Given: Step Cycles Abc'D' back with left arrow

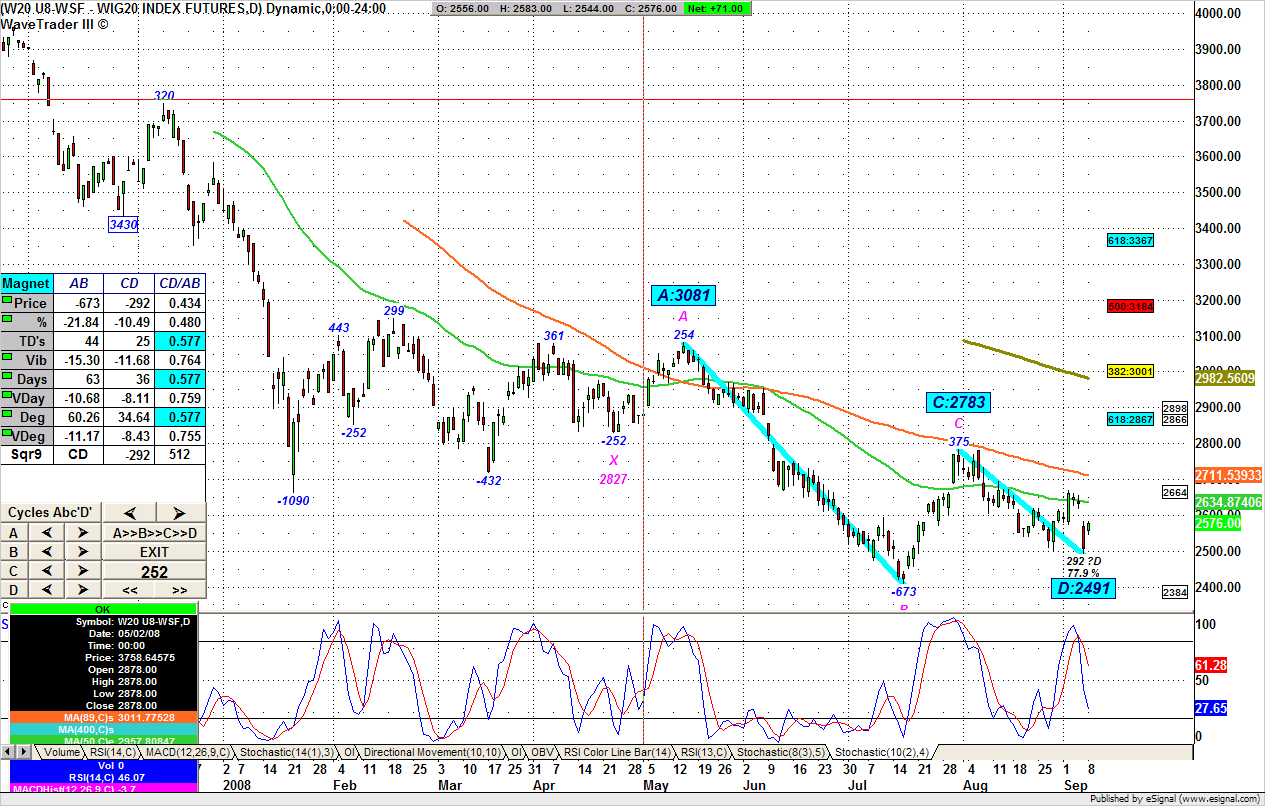Looking at the screenshot, I should 129,512.
